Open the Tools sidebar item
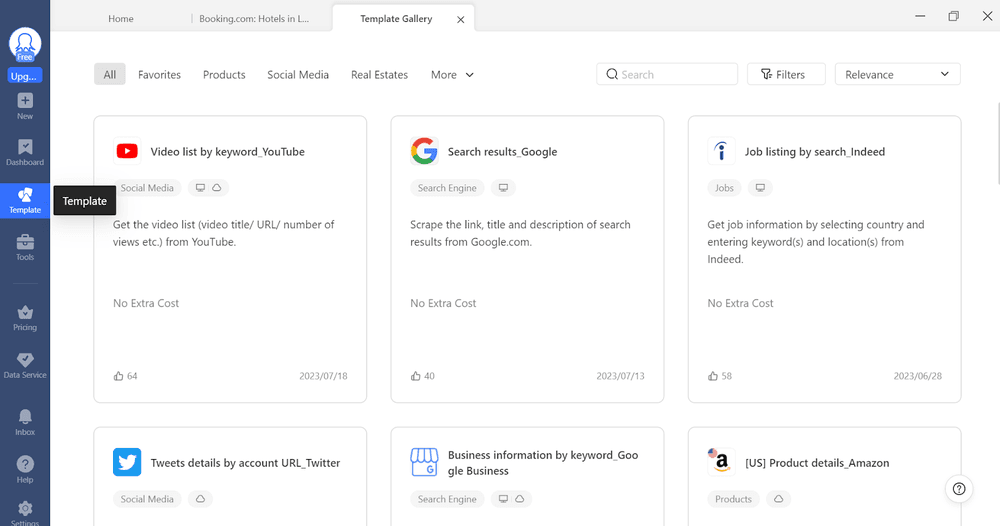 (25, 247)
